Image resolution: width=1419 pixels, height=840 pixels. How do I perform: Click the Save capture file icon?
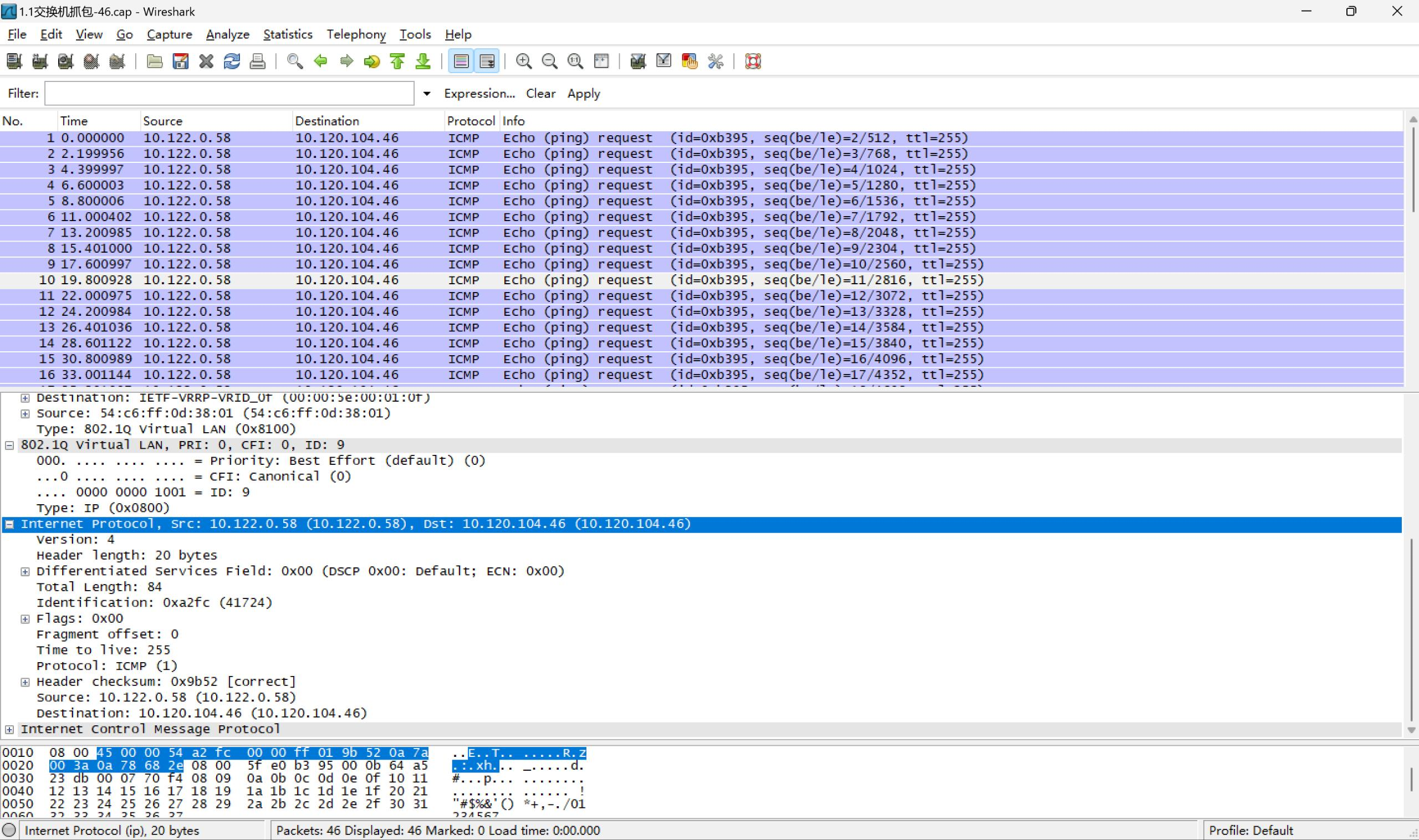pyautogui.click(x=180, y=61)
